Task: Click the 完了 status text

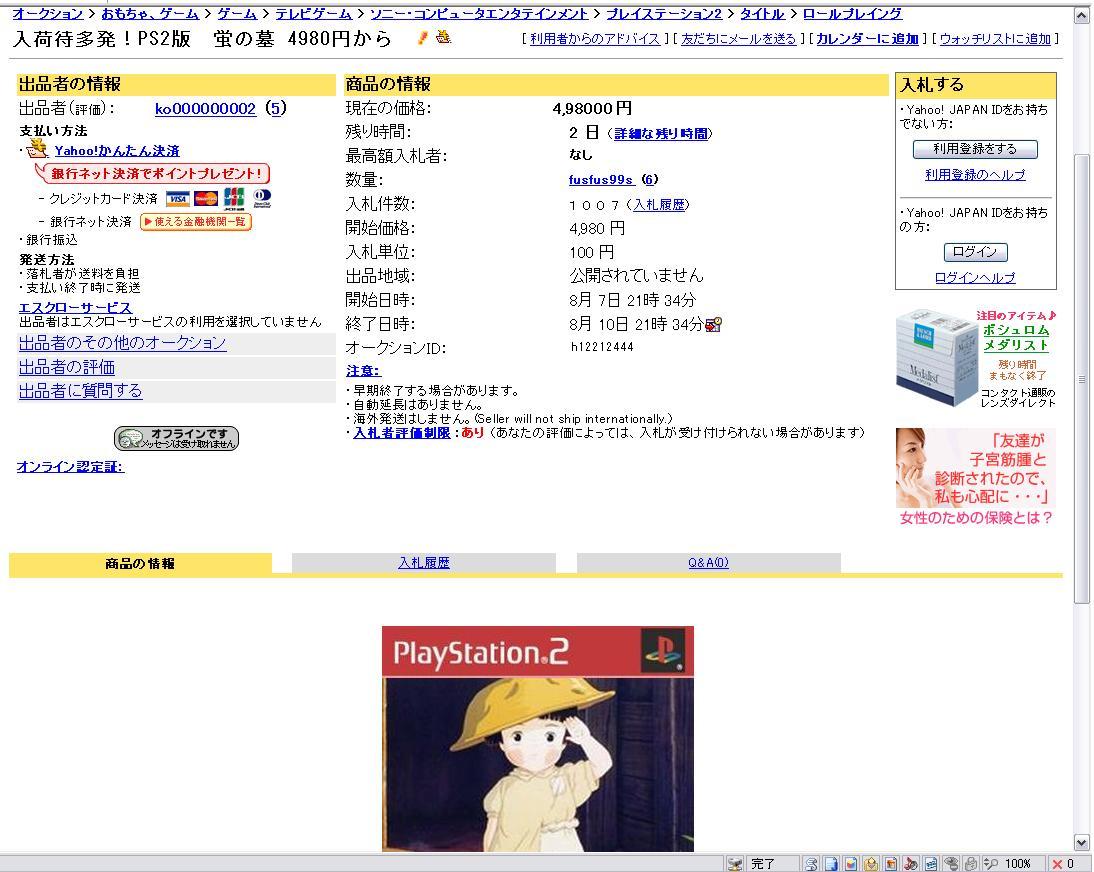Action: point(763,864)
